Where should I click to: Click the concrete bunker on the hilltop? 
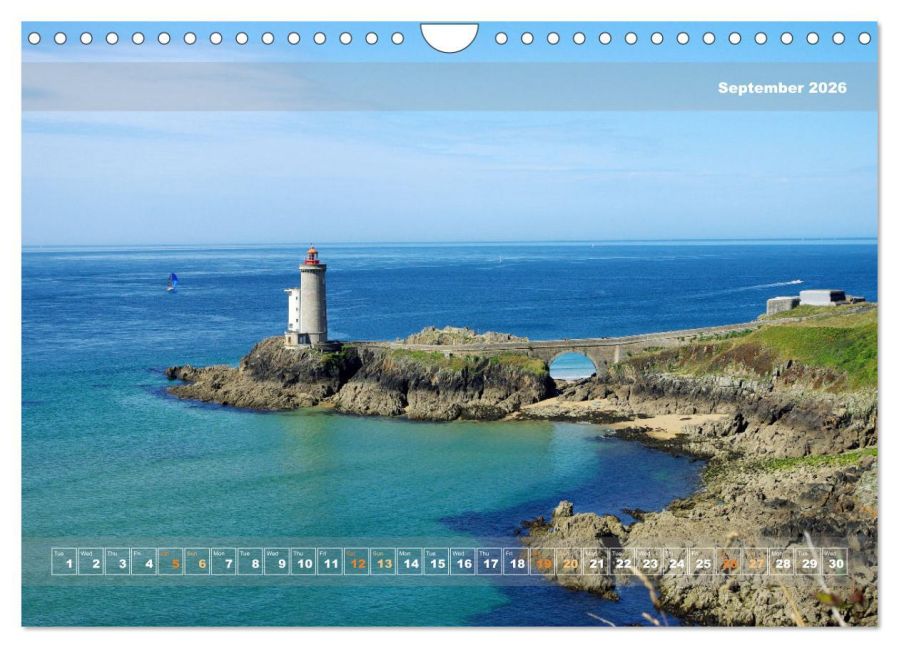pyautogui.click(x=821, y=297)
